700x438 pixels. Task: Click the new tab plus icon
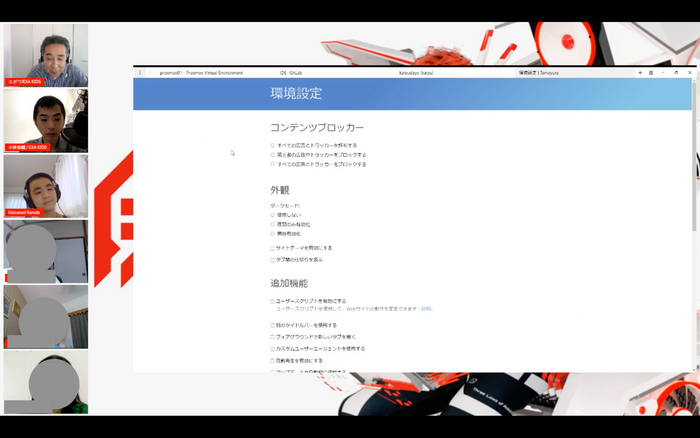pos(640,72)
